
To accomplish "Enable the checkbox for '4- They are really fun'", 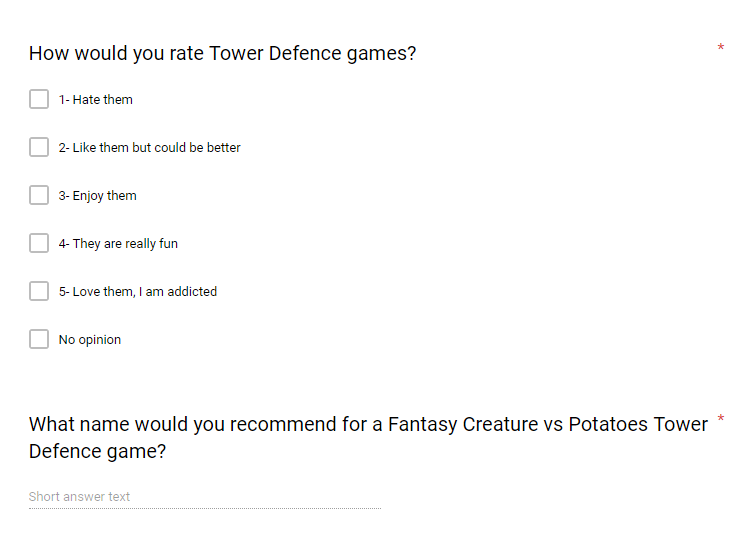I will 39,243.
